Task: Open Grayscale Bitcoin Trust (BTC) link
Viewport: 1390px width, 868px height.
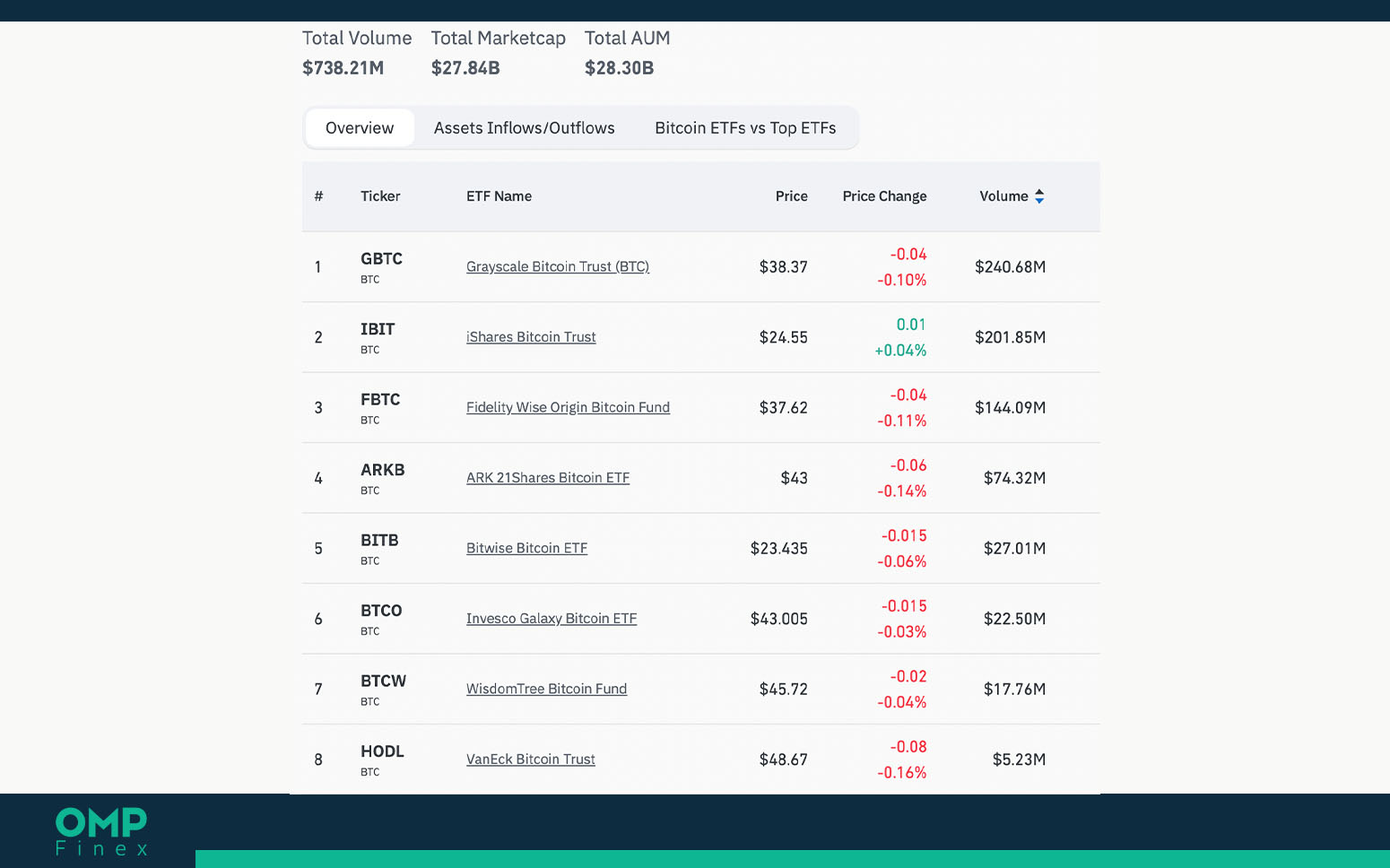Action: coord(558,266)
